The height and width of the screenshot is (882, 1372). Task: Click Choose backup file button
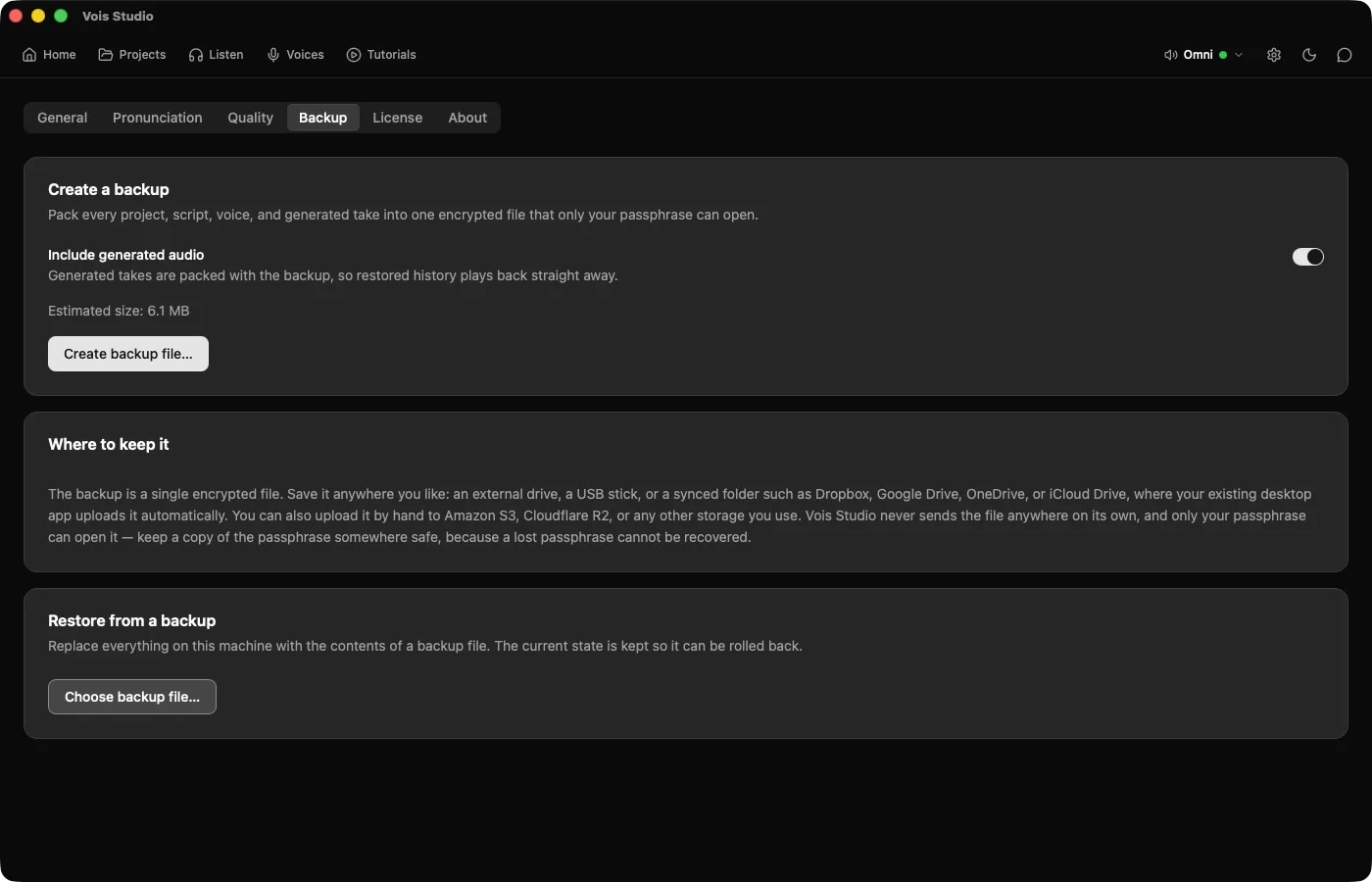pyautogui.click(x=132, y=697)
